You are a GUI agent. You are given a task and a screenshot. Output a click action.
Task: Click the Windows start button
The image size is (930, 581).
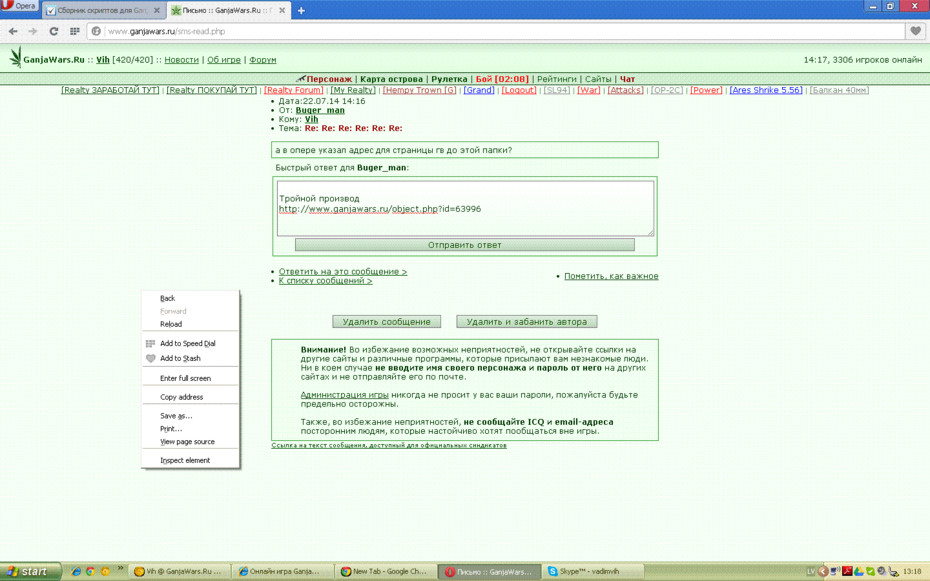click(x=30, y=572)
